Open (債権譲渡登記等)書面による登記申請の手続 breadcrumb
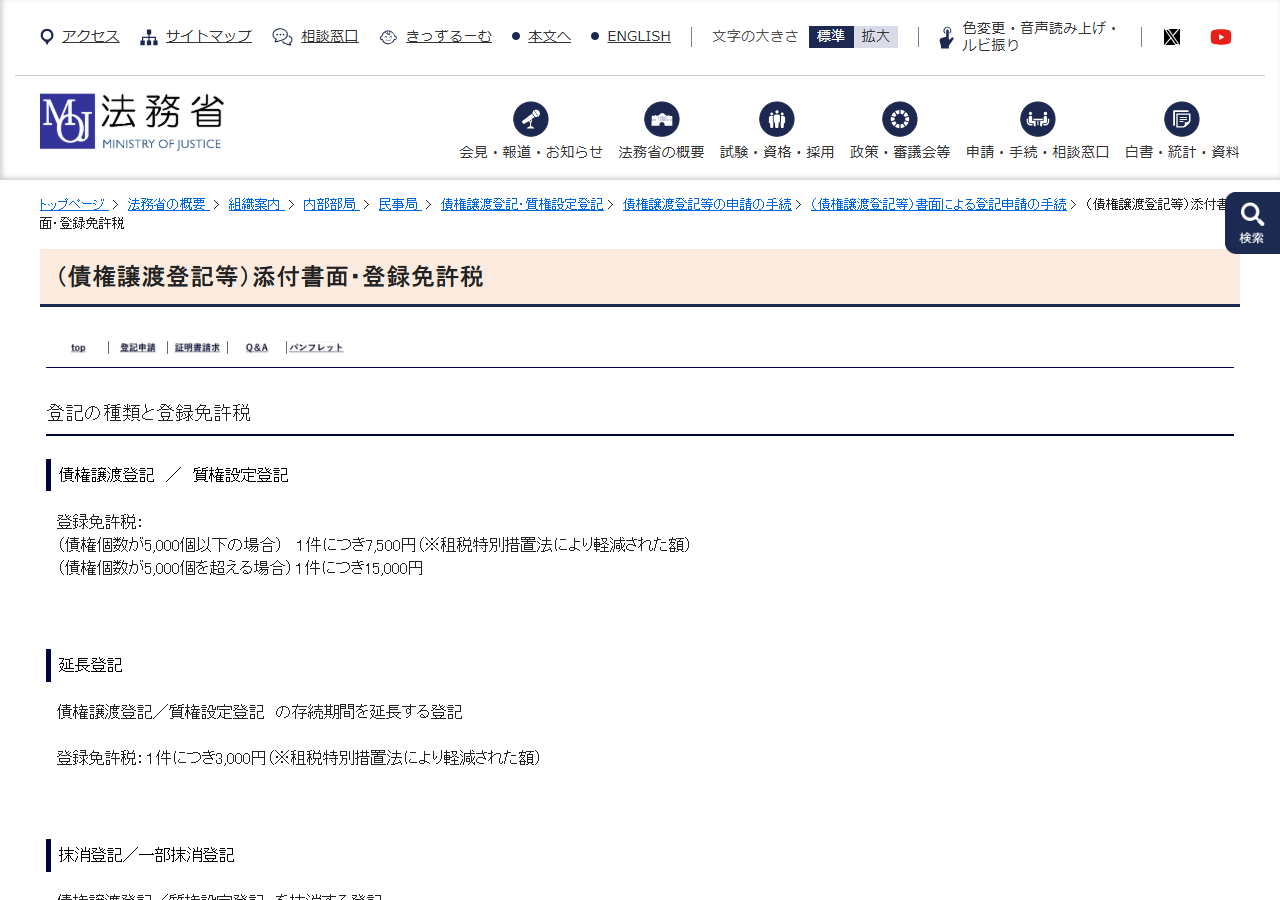The image size is (1280, 900). click(939, 204)
